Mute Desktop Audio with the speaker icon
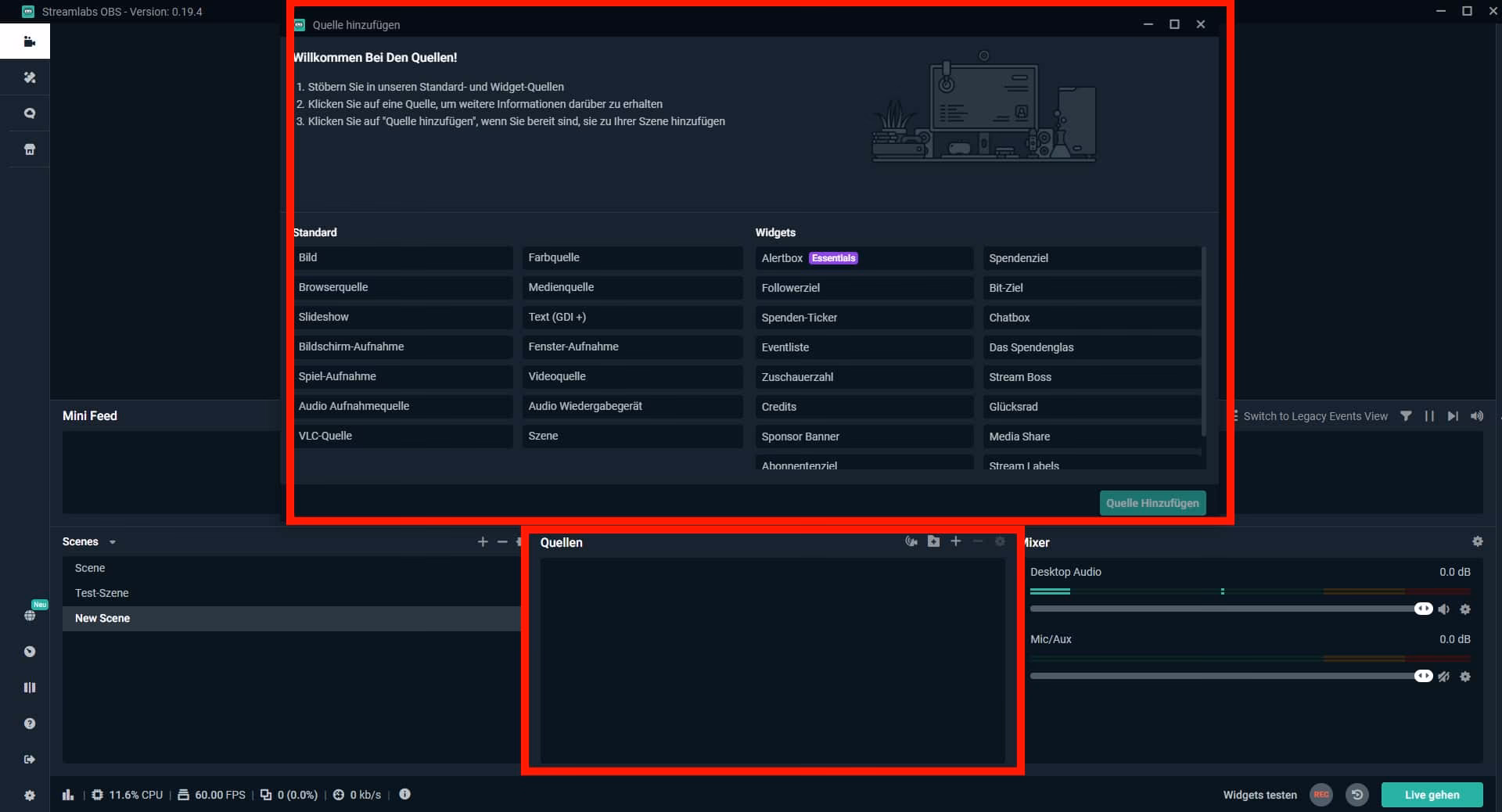 1445,609
